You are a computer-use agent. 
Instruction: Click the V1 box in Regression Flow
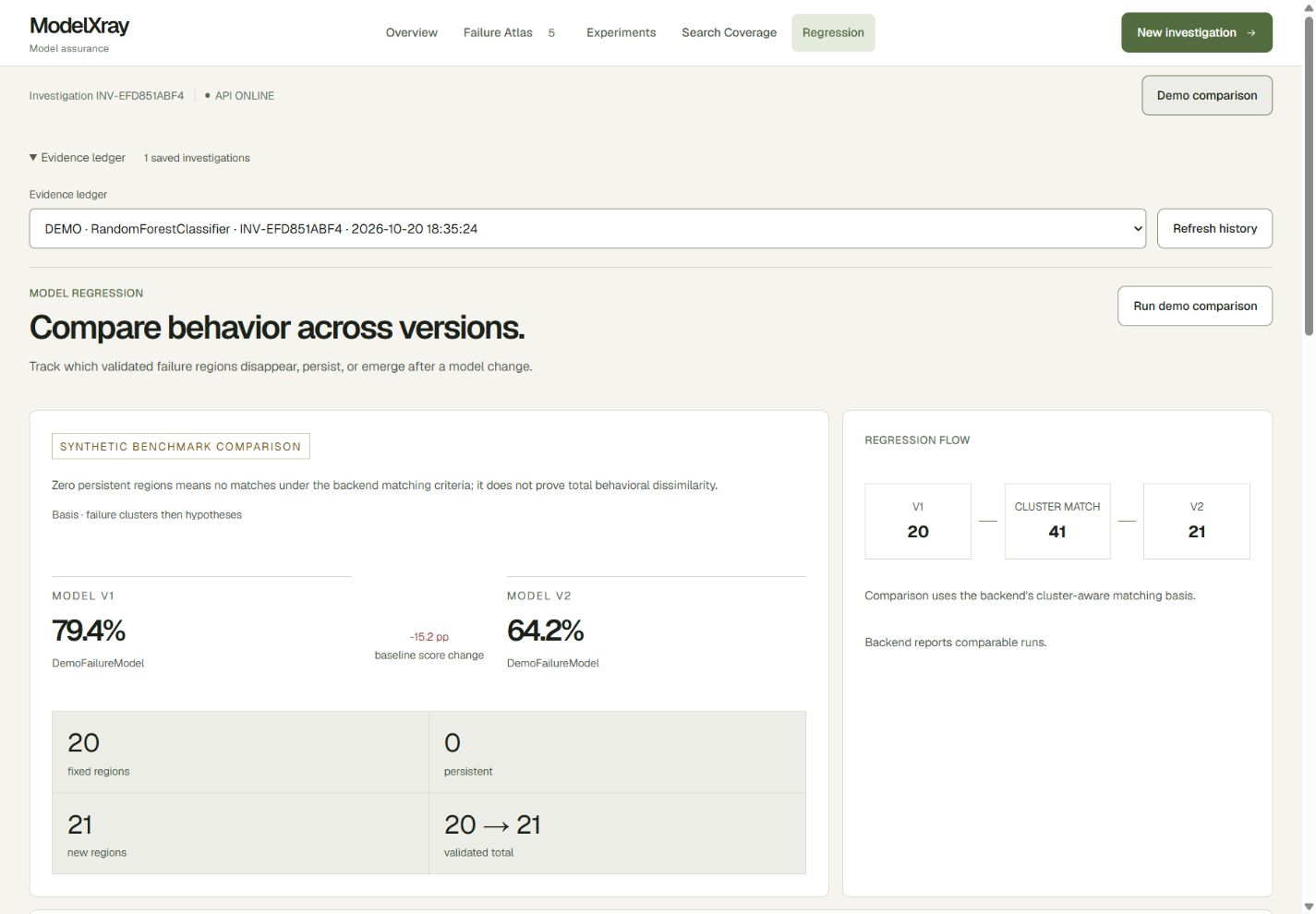point(918,521)
